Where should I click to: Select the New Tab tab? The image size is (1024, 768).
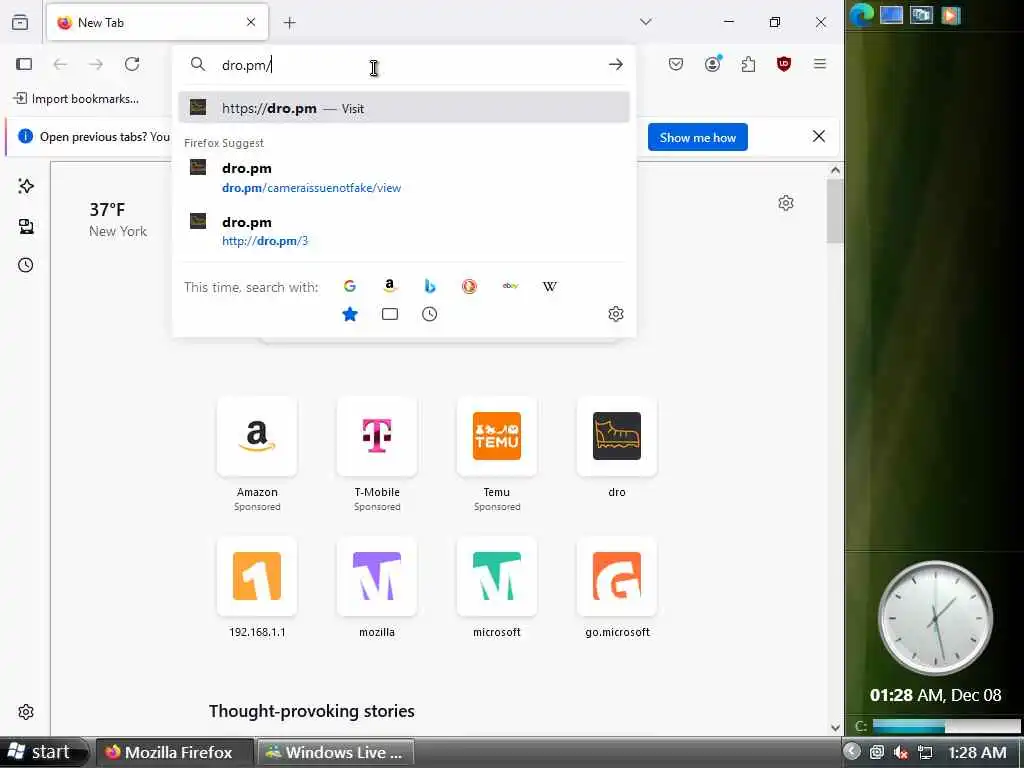pyautogui.click(x=157, y=22)
